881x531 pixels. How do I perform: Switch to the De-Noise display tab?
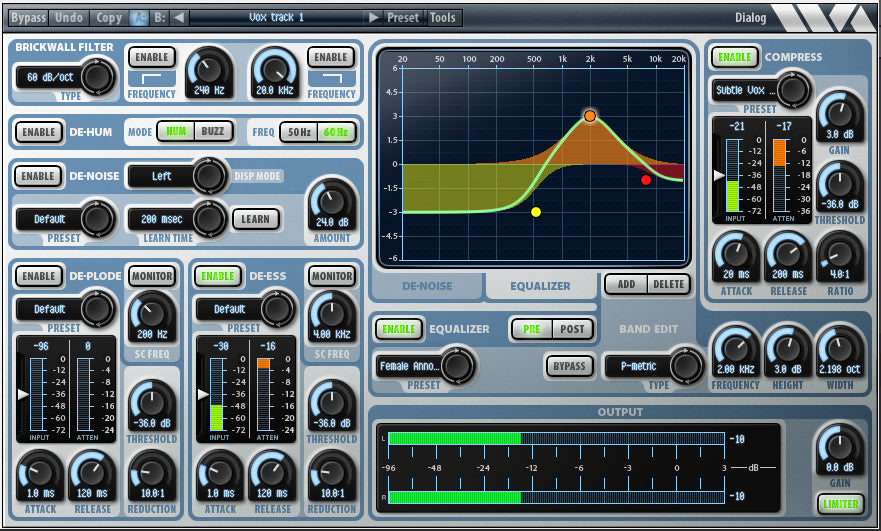tap(427, 286)
